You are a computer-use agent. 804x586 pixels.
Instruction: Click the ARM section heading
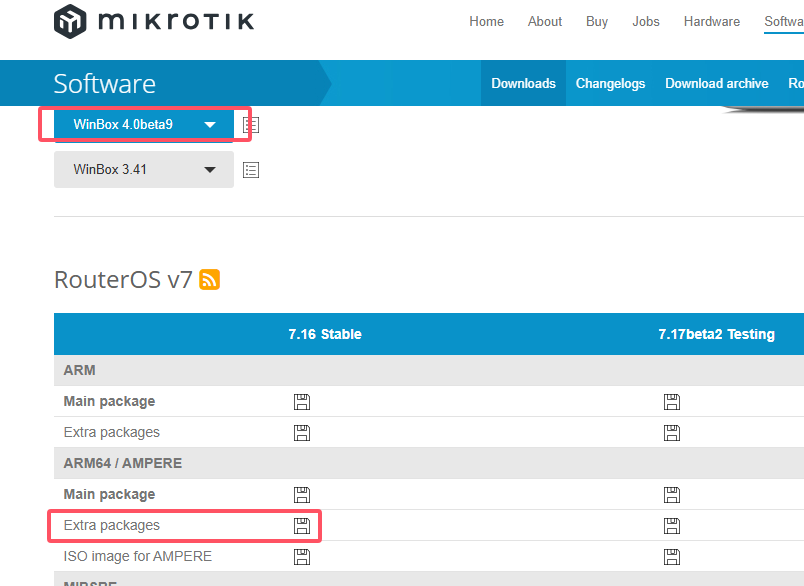point(79,370)
